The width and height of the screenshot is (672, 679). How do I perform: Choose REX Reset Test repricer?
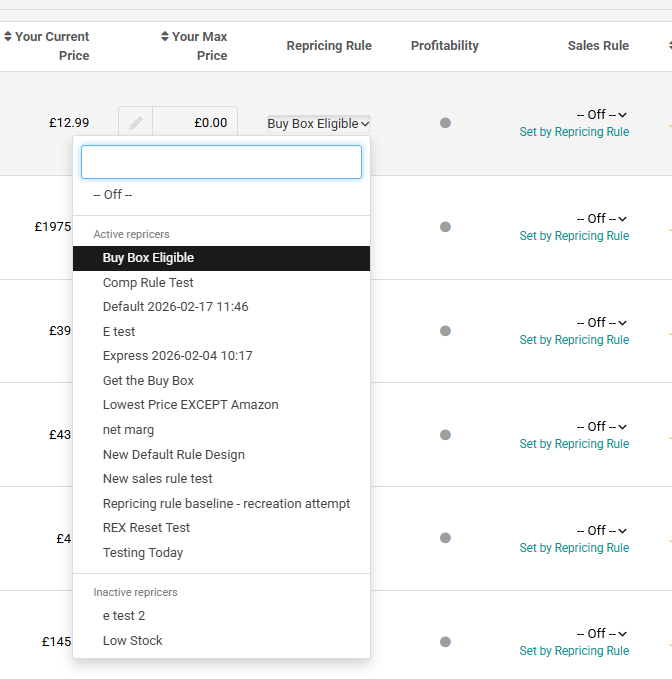point(221,528)
